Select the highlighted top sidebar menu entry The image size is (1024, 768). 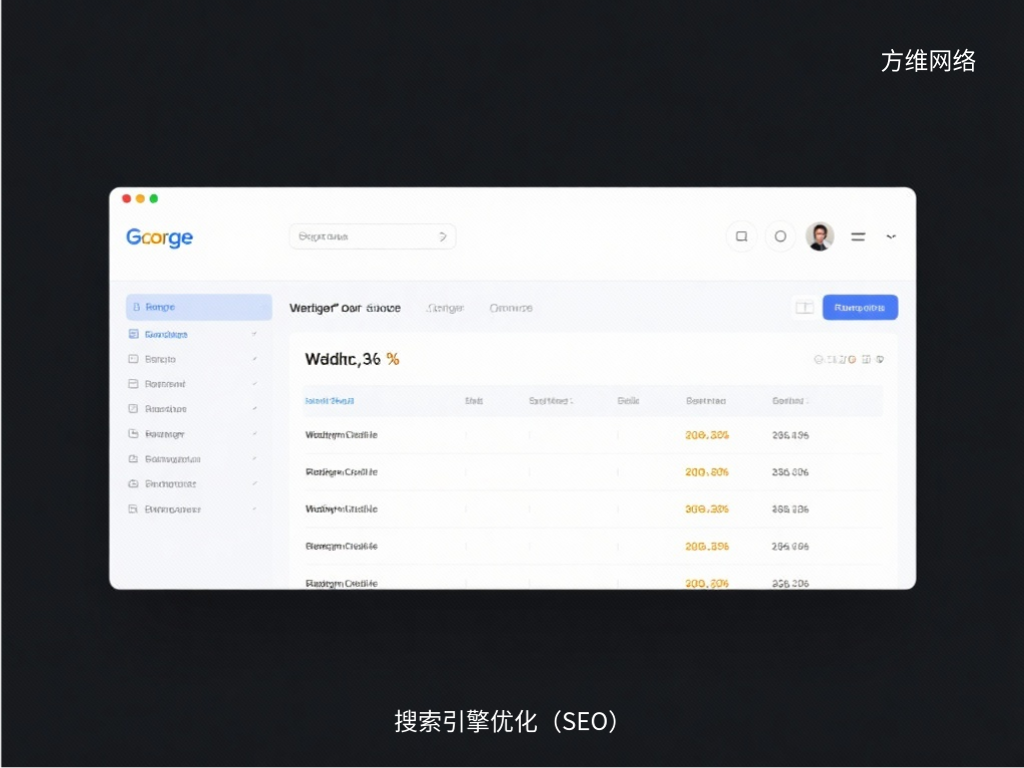pyautogui.click(x=198, y=307)
